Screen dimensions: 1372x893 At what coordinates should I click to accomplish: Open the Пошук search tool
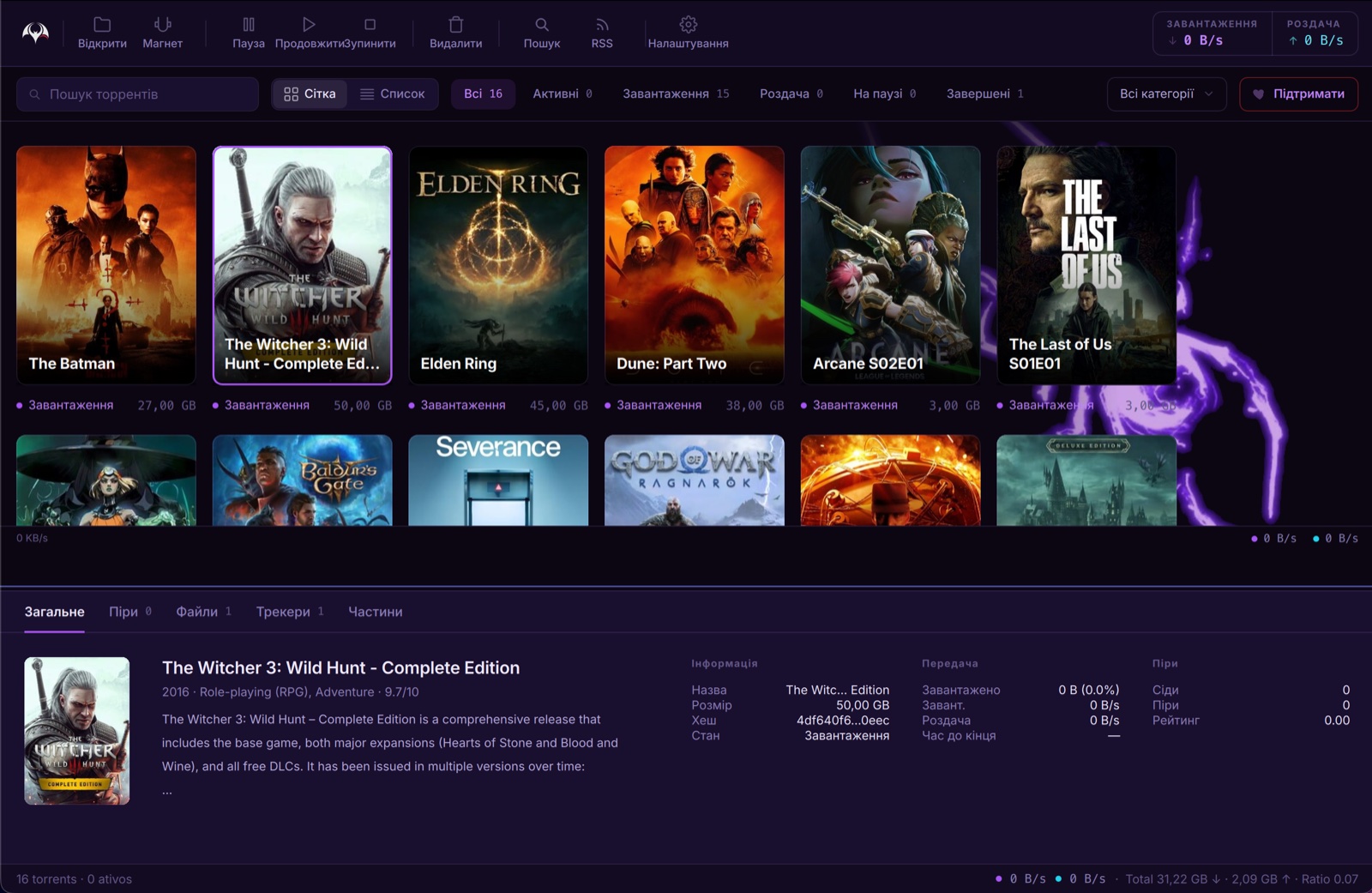[542, 33]
